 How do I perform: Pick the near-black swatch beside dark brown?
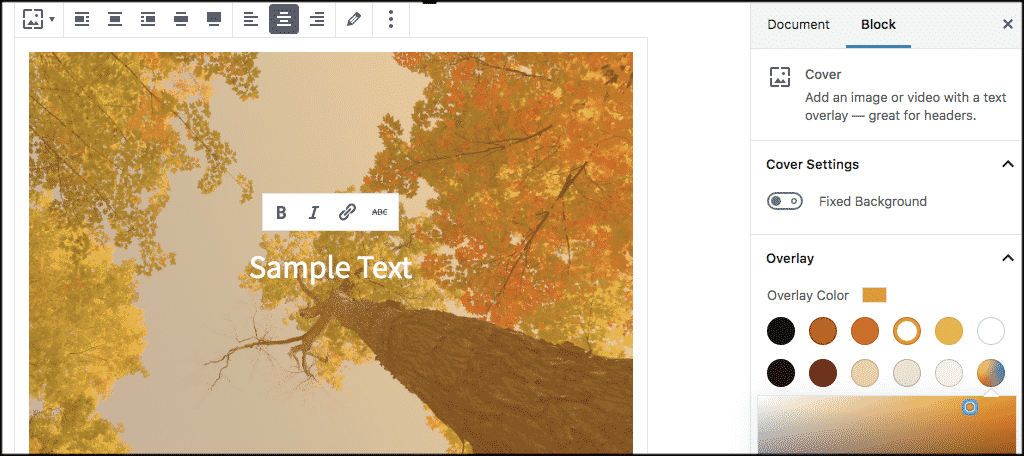click(781, 373)
